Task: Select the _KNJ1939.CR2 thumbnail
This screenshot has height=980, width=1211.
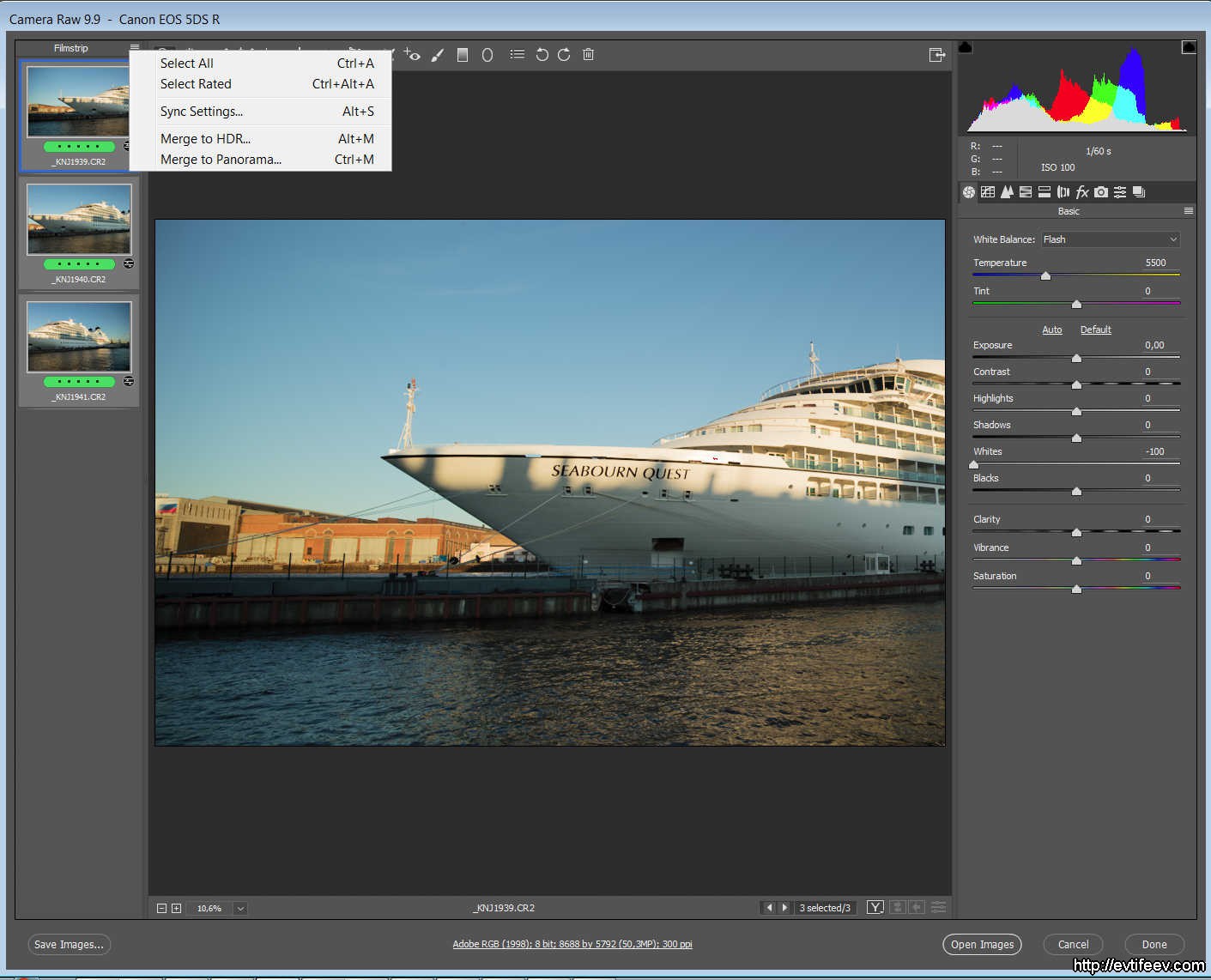Action: tap(79, 102)
